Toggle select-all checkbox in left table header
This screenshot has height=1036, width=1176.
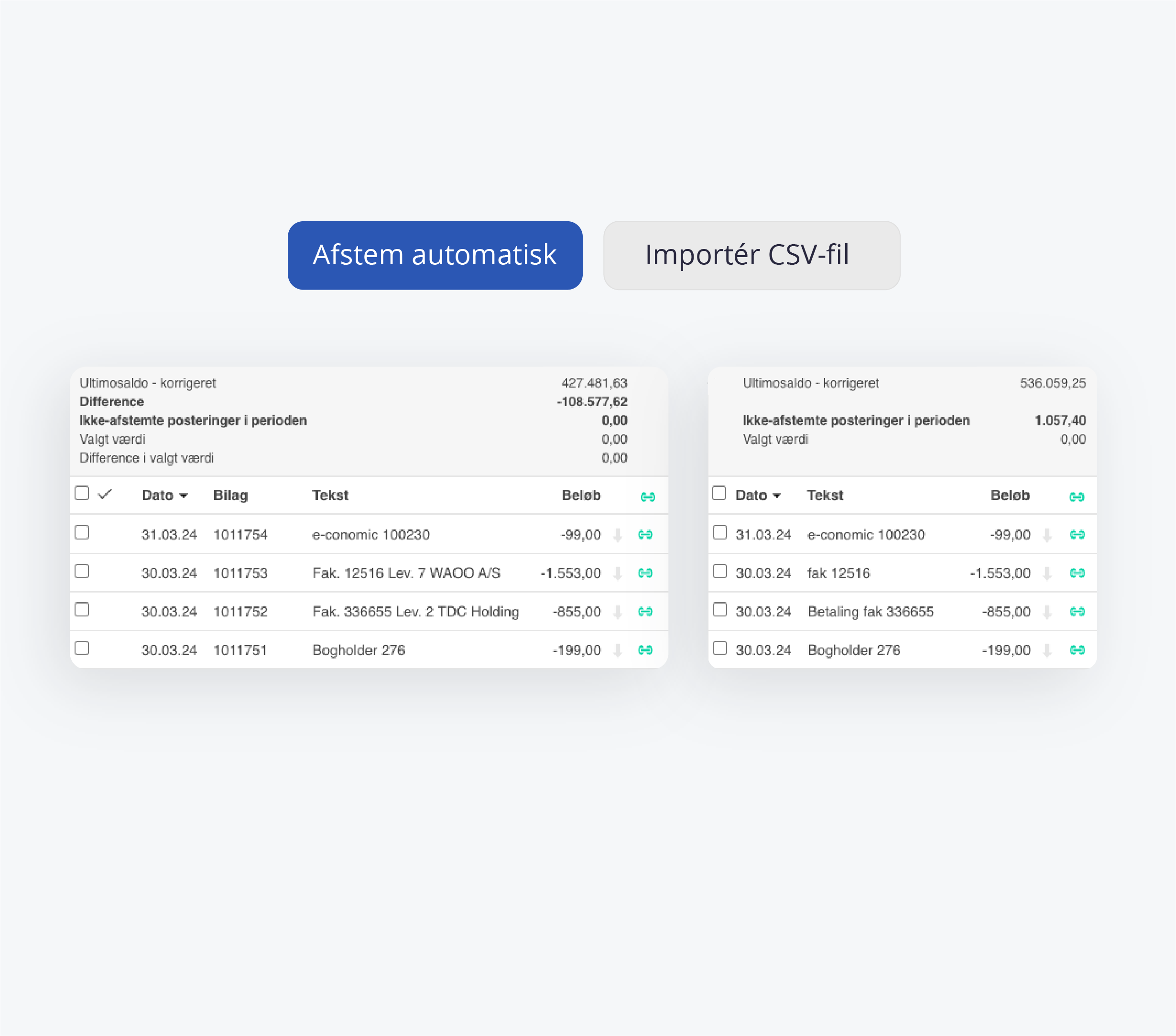(x=82, y=493)
